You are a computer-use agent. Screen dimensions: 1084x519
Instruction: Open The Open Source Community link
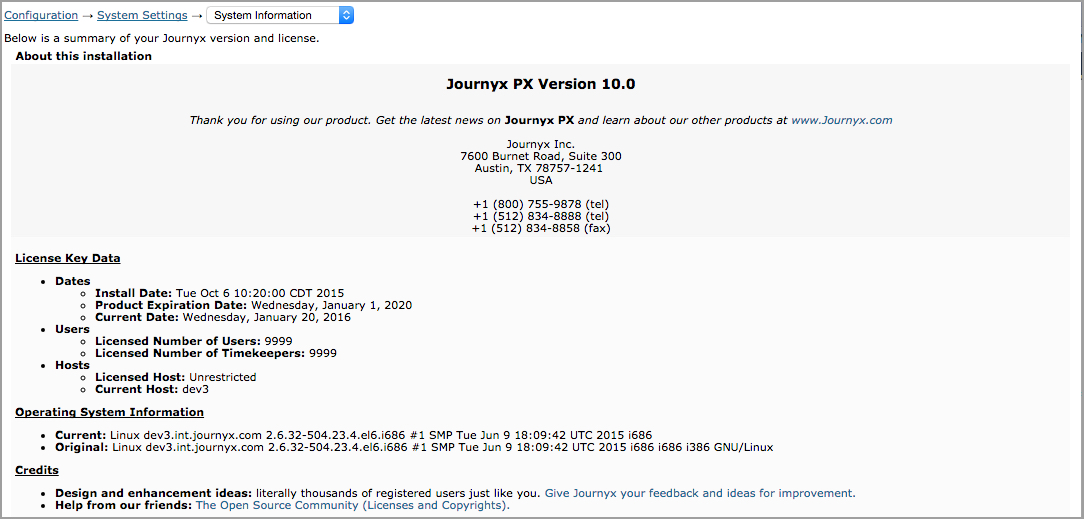point(353,506)
